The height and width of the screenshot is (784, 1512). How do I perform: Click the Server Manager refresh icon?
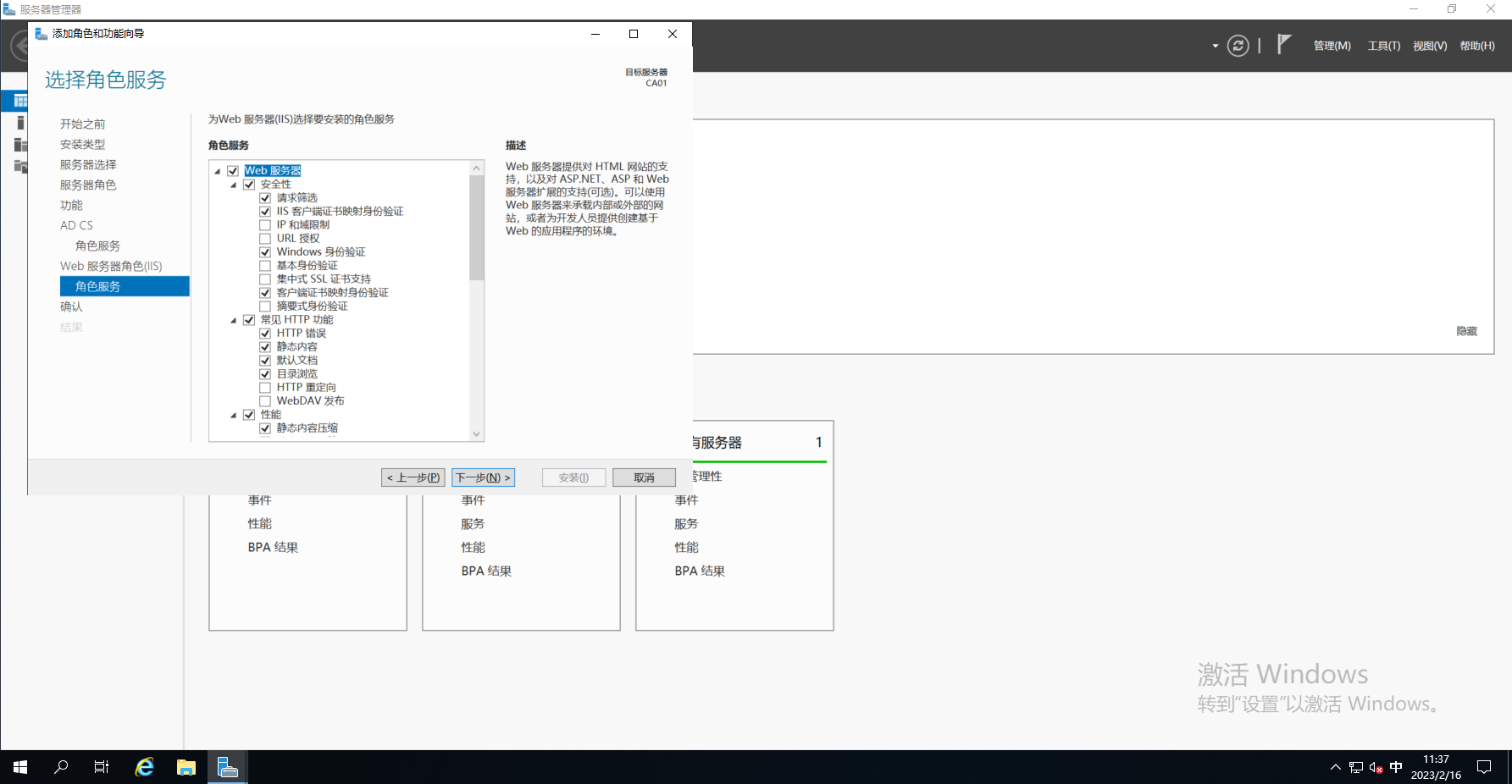click(x=1238, y=46)
